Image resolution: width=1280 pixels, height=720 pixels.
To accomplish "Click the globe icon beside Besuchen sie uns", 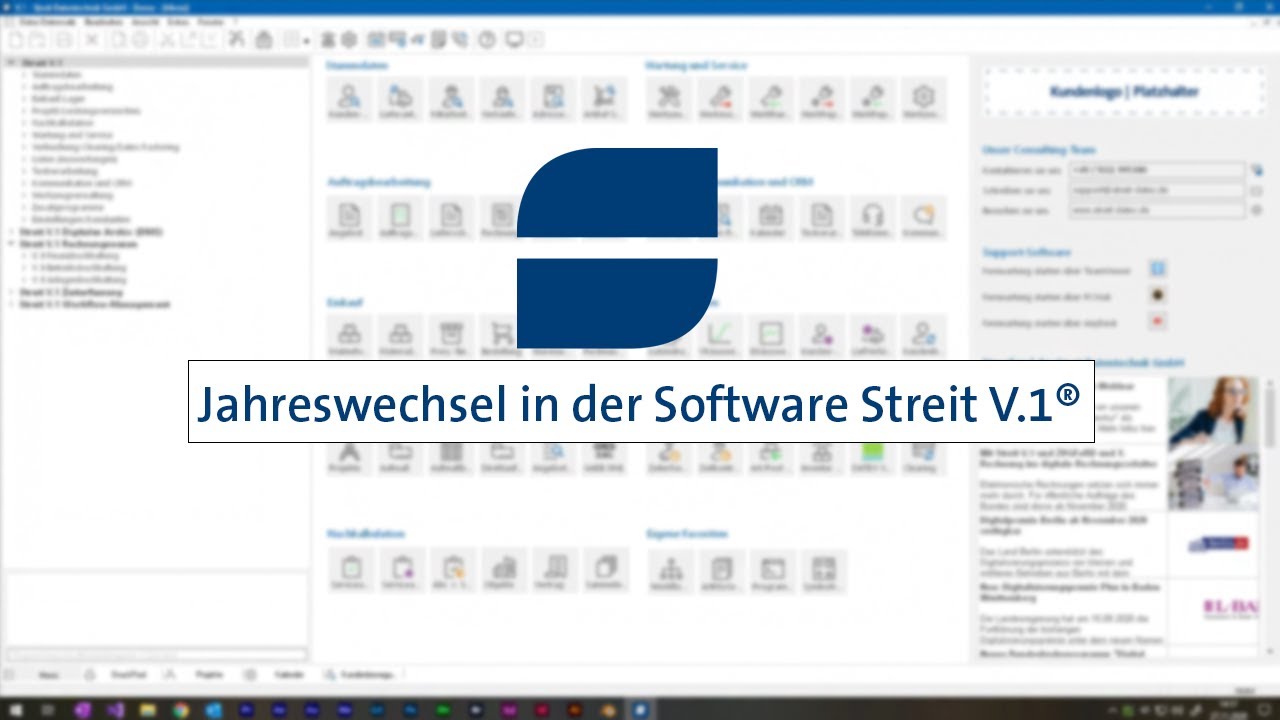I will (1257, 211).
